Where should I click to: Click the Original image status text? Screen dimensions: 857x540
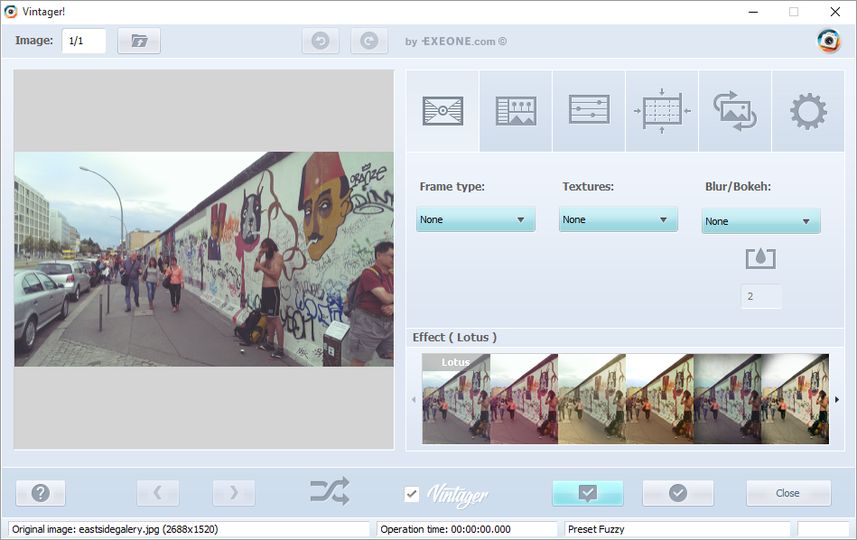tap(115, 529)
